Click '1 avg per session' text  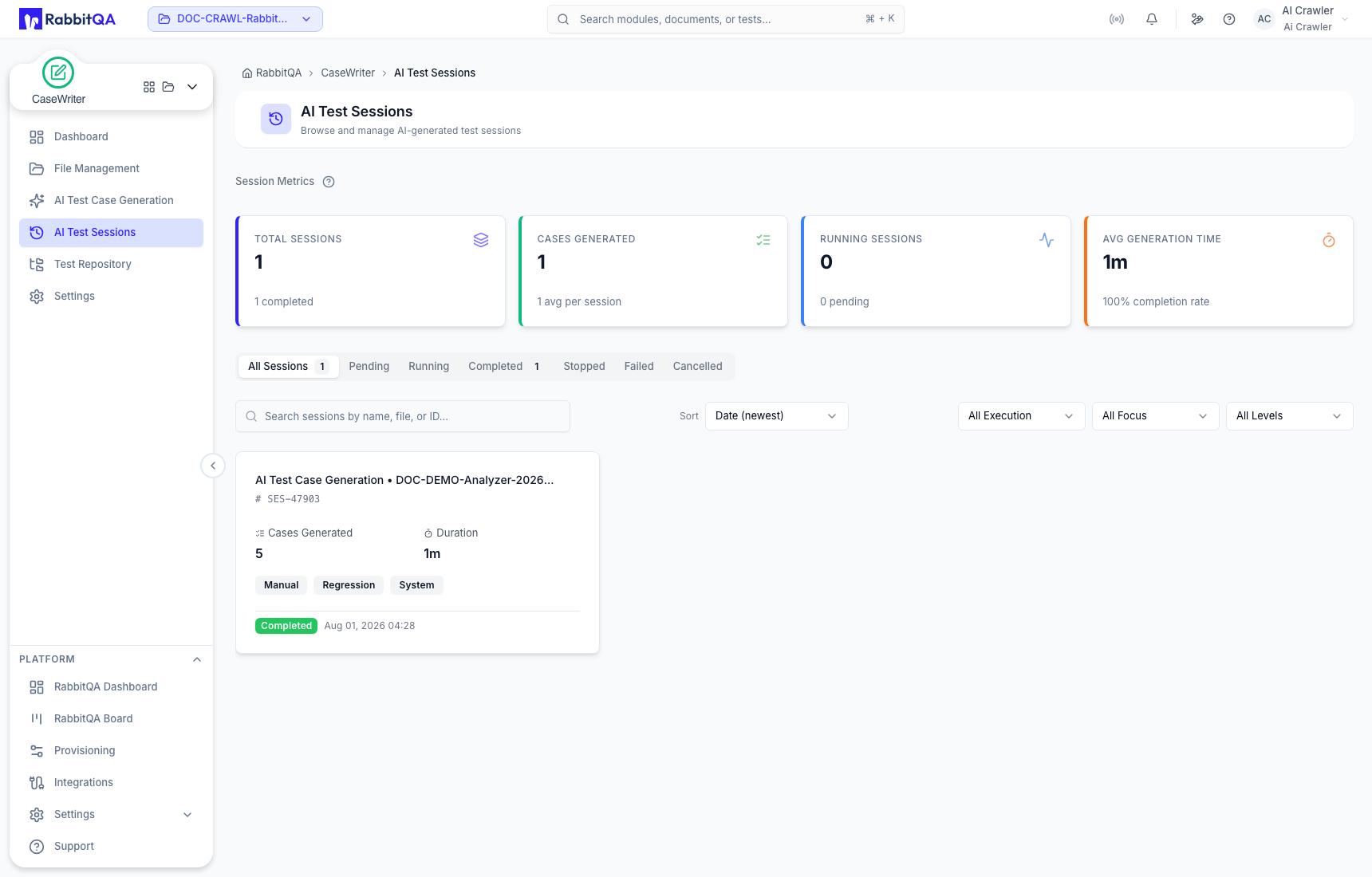point(579,301)
